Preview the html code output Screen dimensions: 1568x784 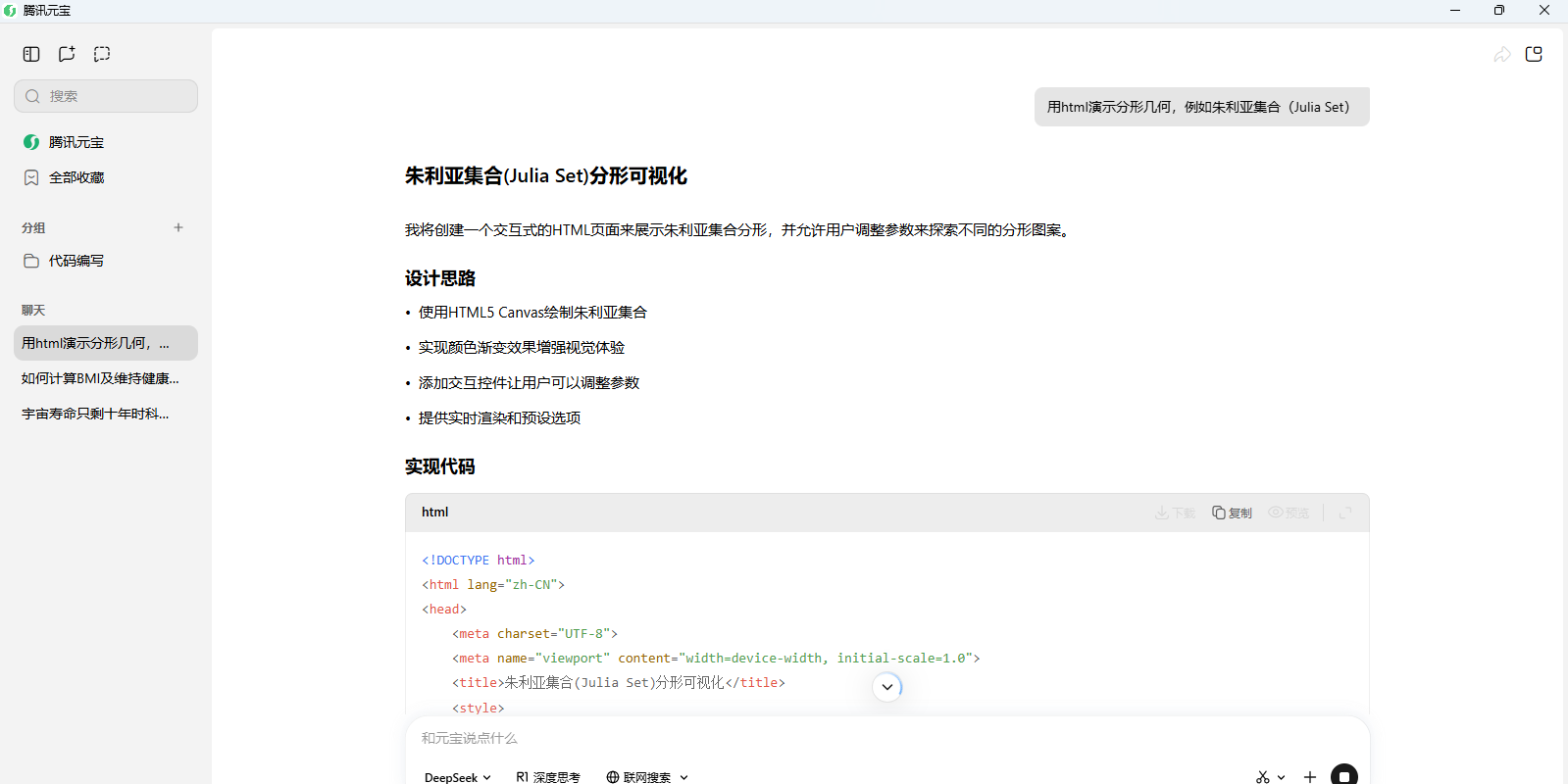(x=1289, y=513)
